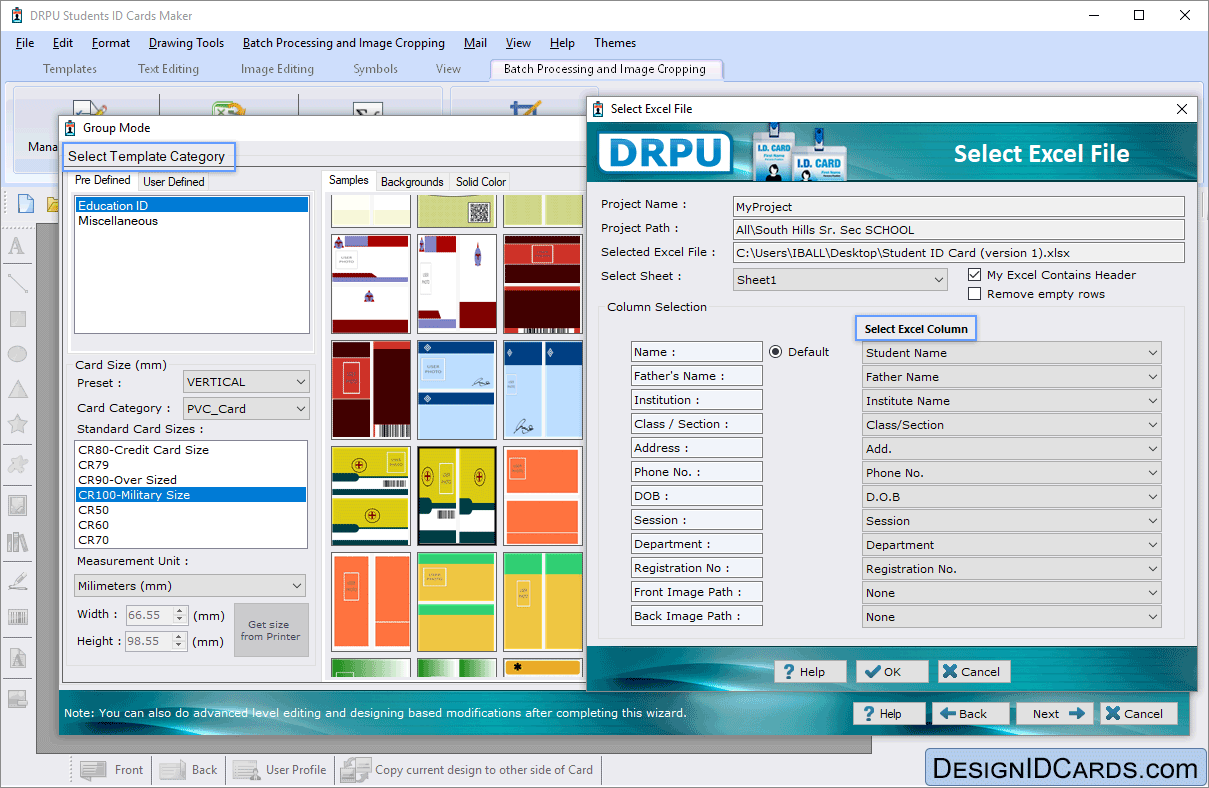Open the Themes menu
This screenshot has width=1209, height=788.
pyautogui.click(x=615, y=43)
